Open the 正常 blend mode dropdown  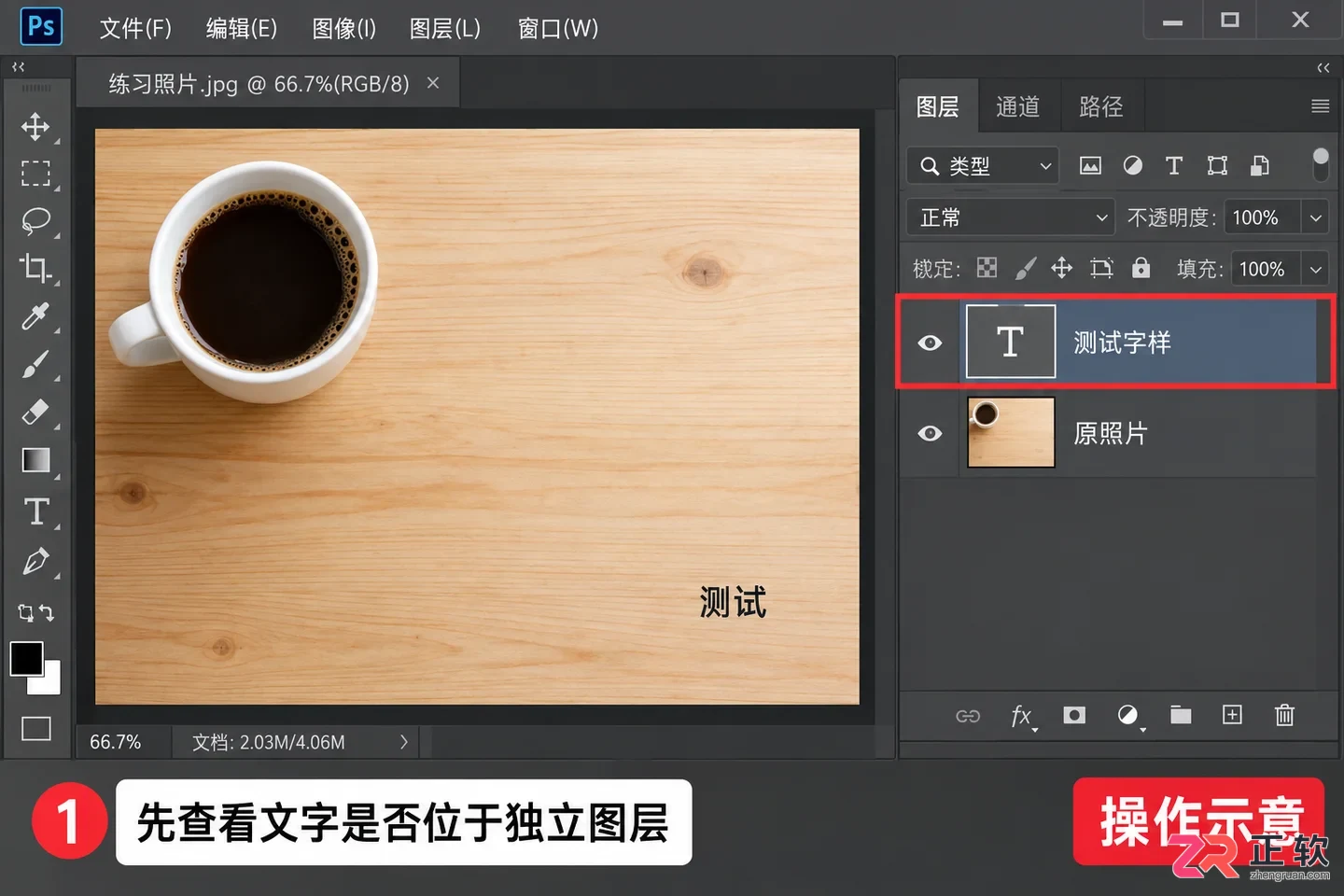[1011, 217]
